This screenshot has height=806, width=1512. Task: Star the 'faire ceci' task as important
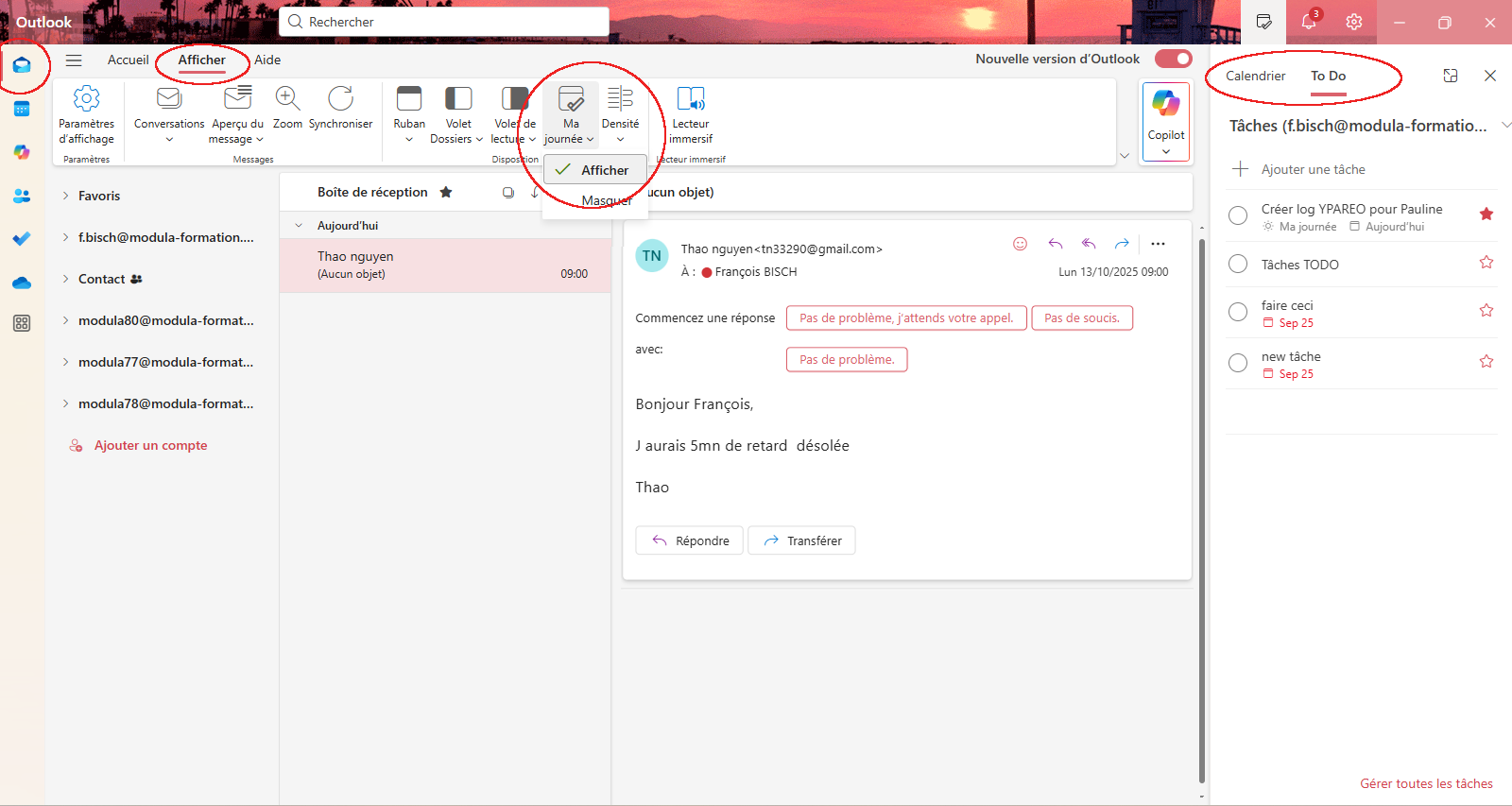[1486, 310]
